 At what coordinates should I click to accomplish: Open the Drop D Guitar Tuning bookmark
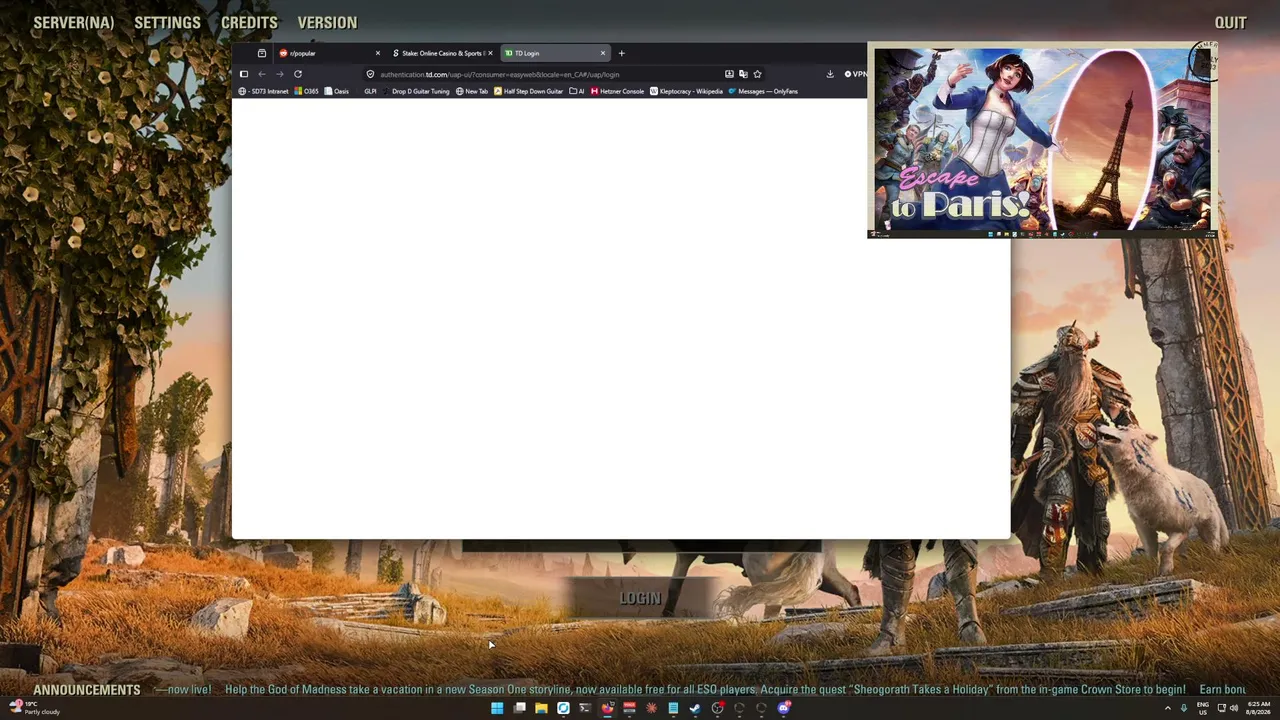pyautogui.click(x=415, y=91)
